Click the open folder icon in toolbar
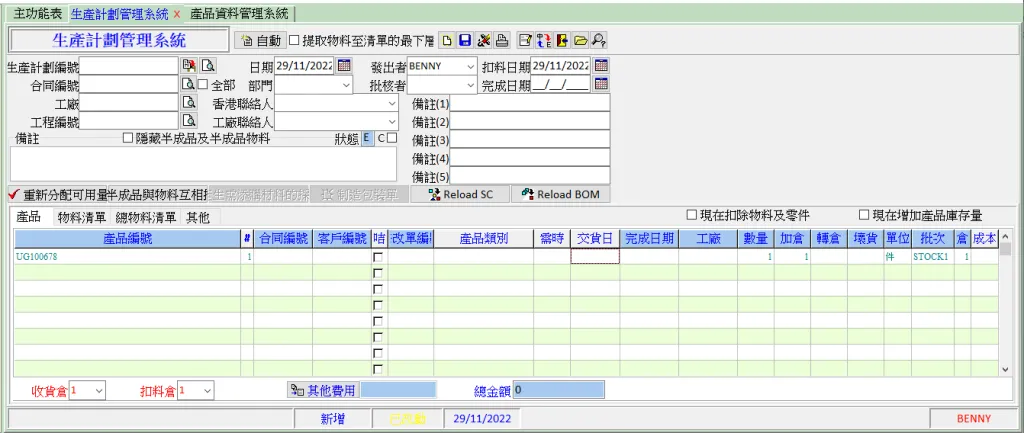The width and height of the screenshot is (1024, 433). pos(580,41)
